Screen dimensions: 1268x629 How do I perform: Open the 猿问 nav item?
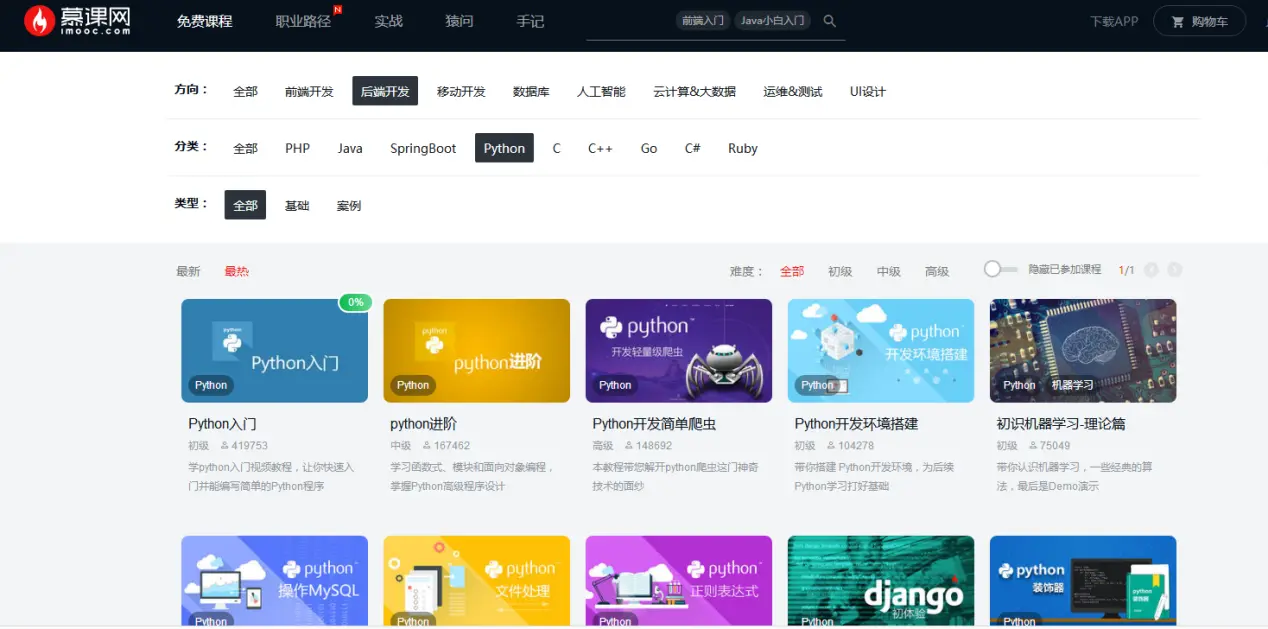[459, 21]
